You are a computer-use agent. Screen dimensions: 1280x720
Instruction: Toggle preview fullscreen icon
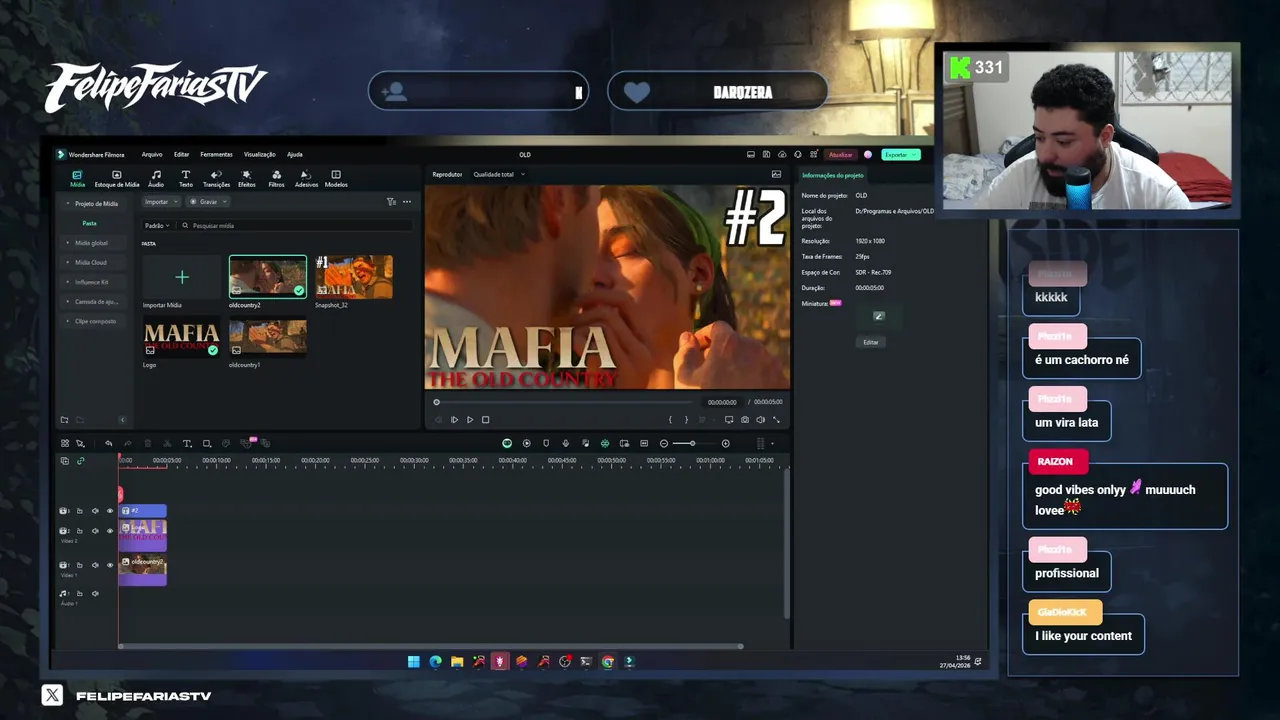tap(777, 420)
